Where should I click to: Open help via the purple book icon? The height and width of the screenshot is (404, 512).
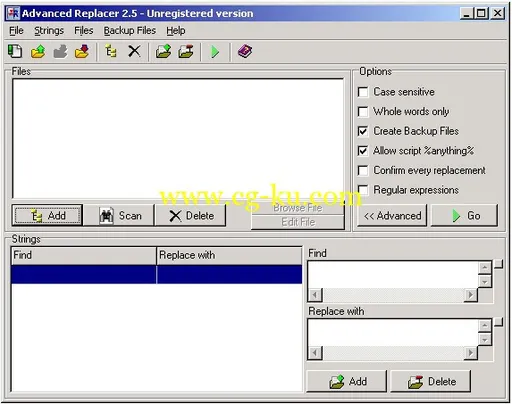245,52
